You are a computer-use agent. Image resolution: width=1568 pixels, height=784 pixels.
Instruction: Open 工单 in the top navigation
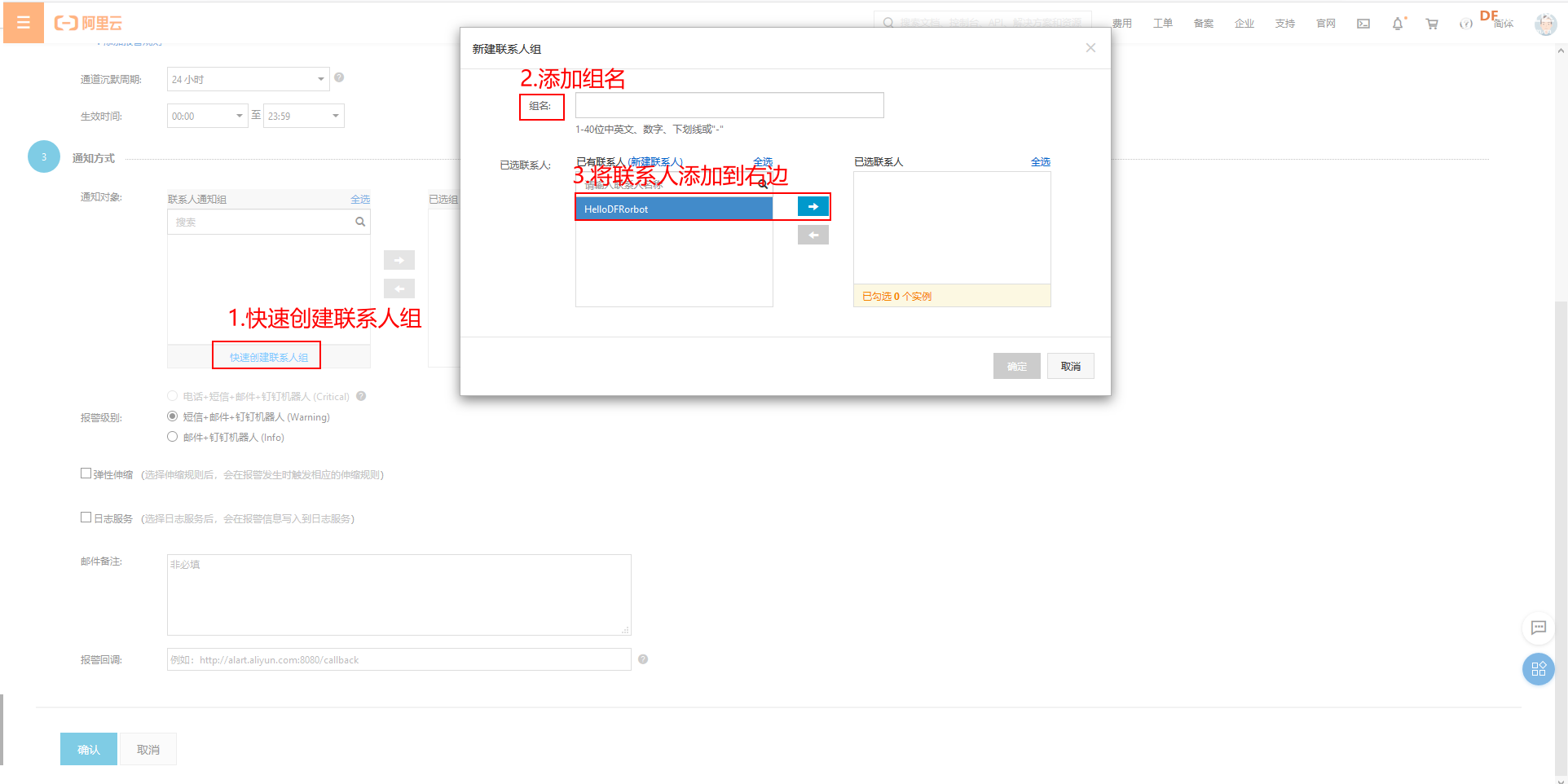(x=1163, y=24)
